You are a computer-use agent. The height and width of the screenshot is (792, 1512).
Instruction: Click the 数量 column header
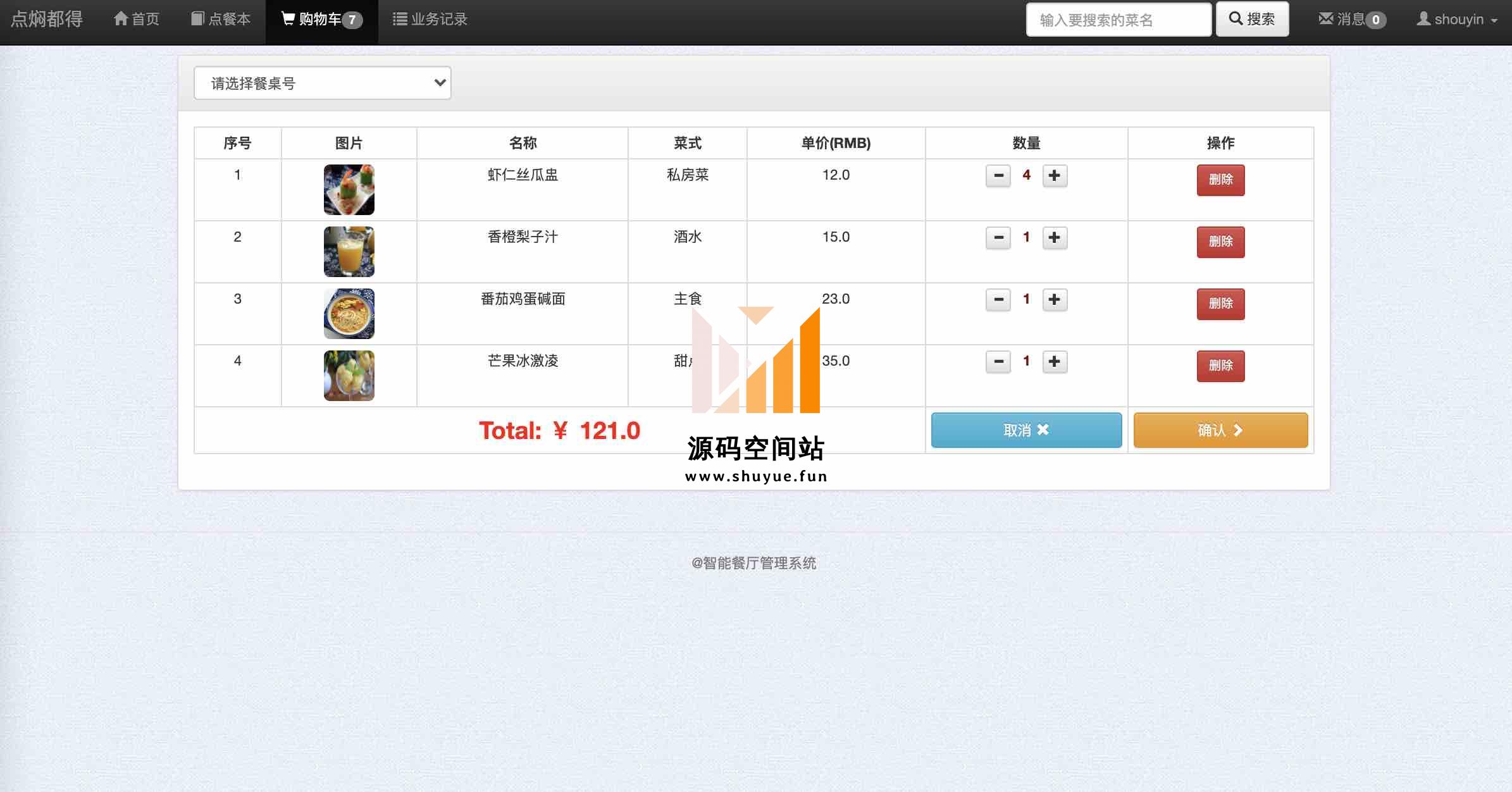point(1026,144)
